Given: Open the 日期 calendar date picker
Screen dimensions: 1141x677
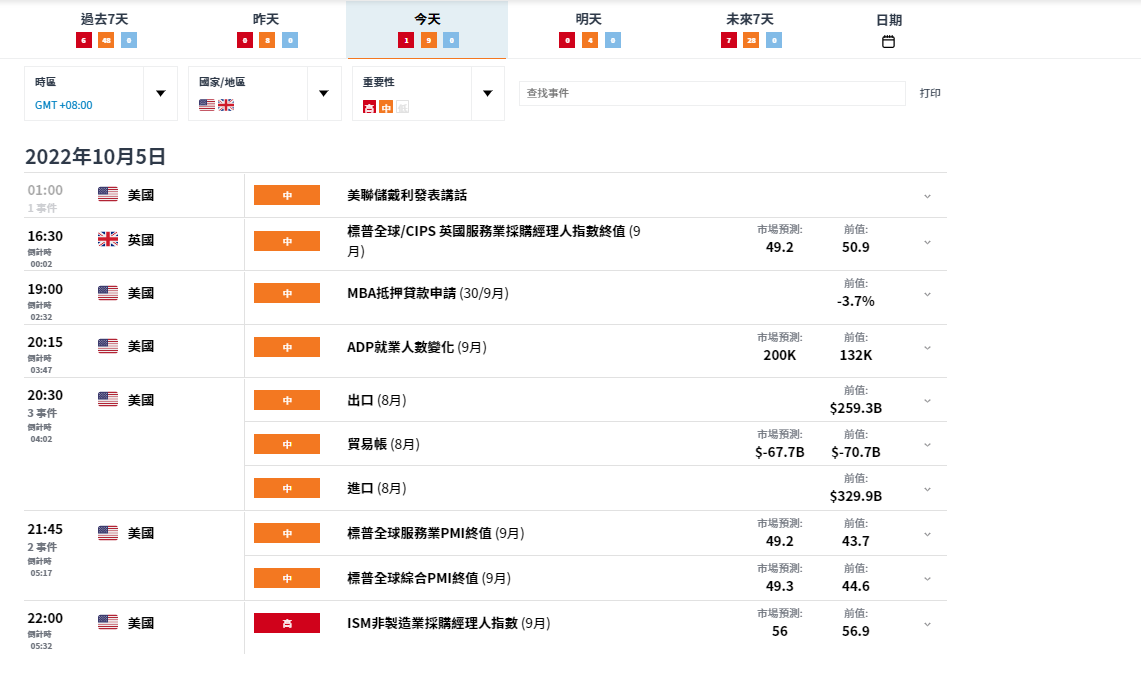Looking at the screenshot, I should point(888,41).
